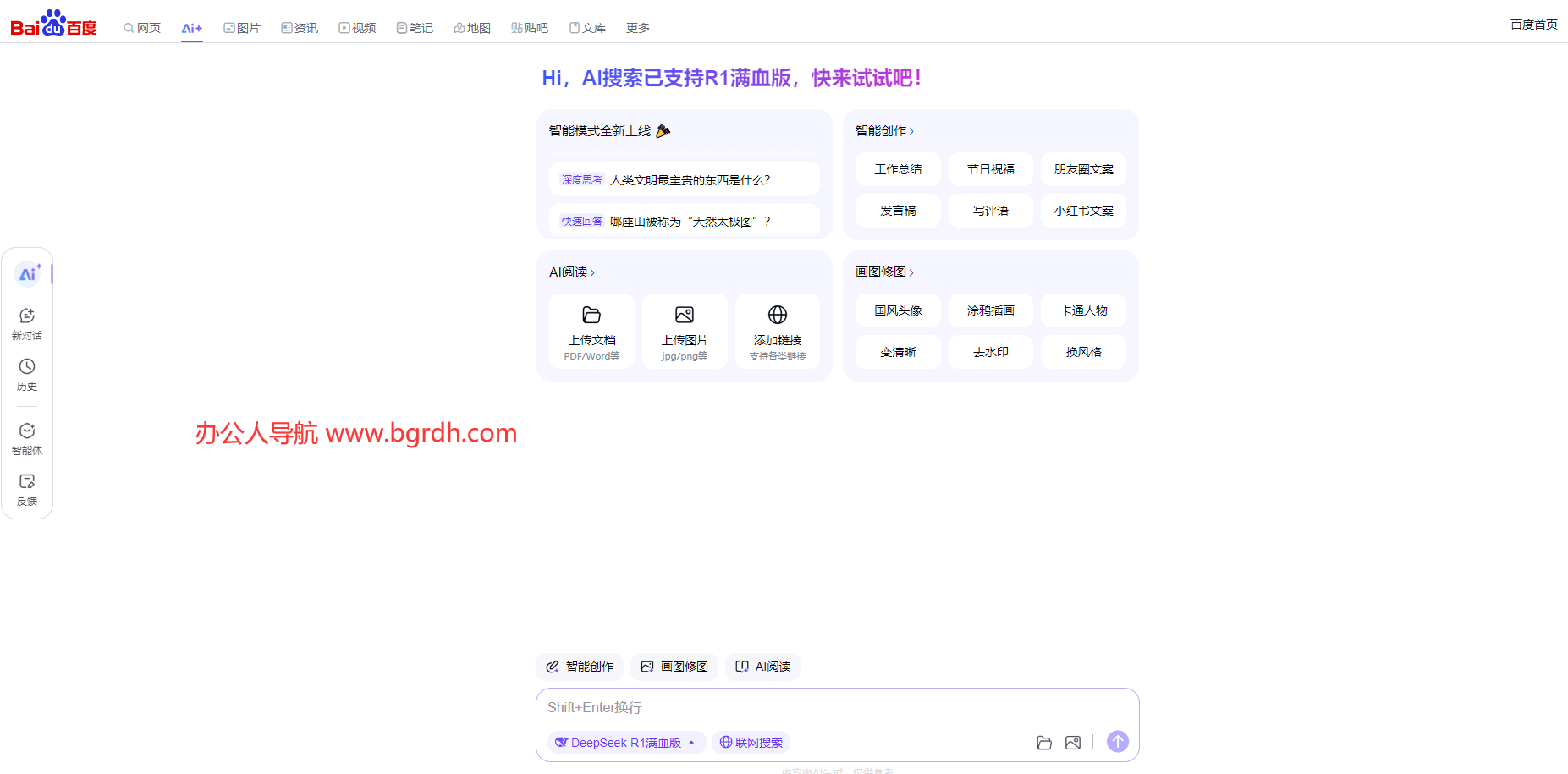Switch to the 图片 tab
This screenshot has height=774, width=1568.
(x=242, y=27)
